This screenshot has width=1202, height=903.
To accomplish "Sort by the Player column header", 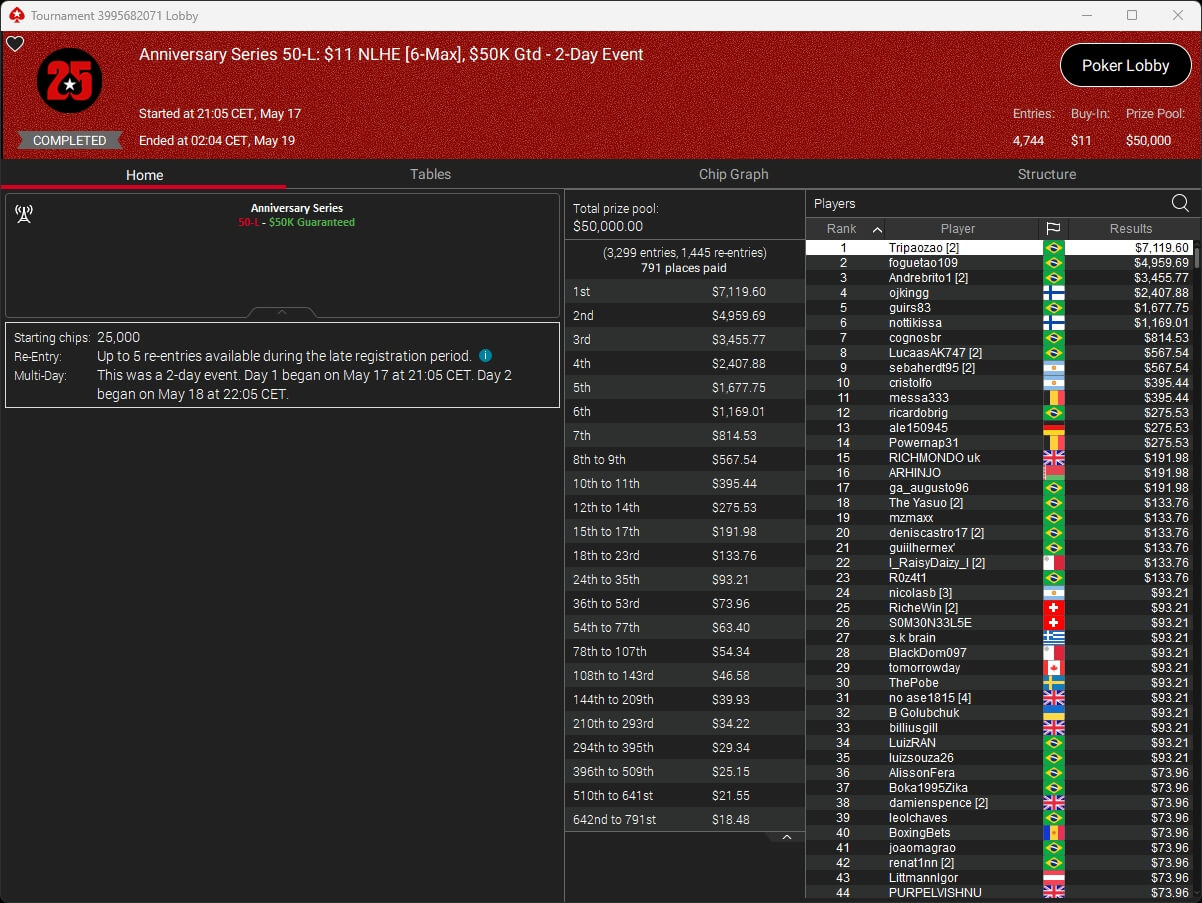I will click(x=957, y=229).
